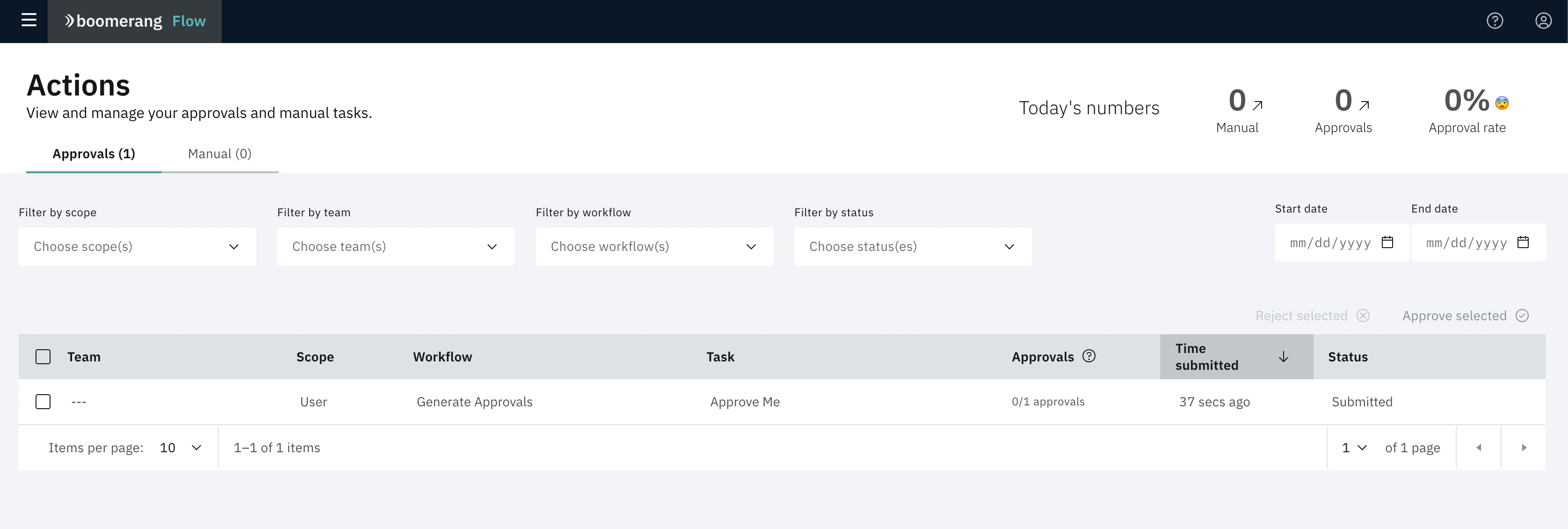Click arrow icon next to Approvals count
Image resolution: width=1568 pixels, height=529 pixels.
coord(1364,105)
